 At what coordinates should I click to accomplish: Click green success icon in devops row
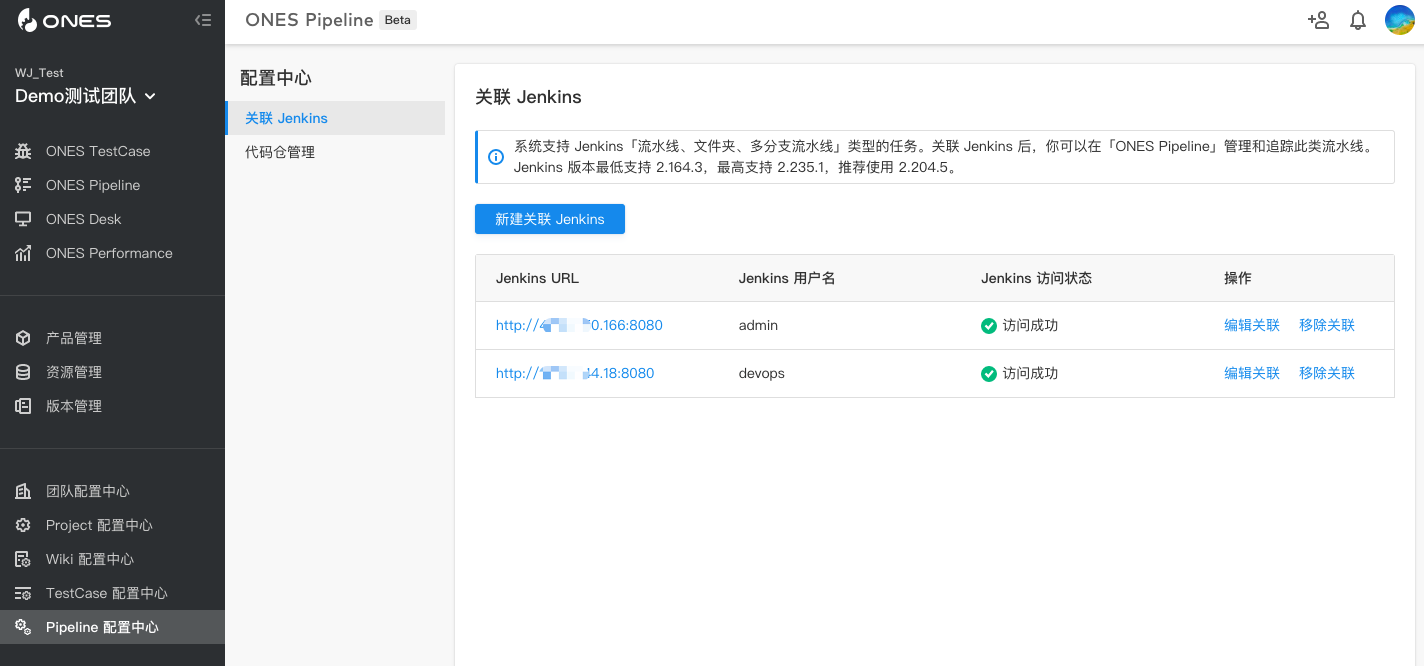pyautogui.click(x=989, y=374)
